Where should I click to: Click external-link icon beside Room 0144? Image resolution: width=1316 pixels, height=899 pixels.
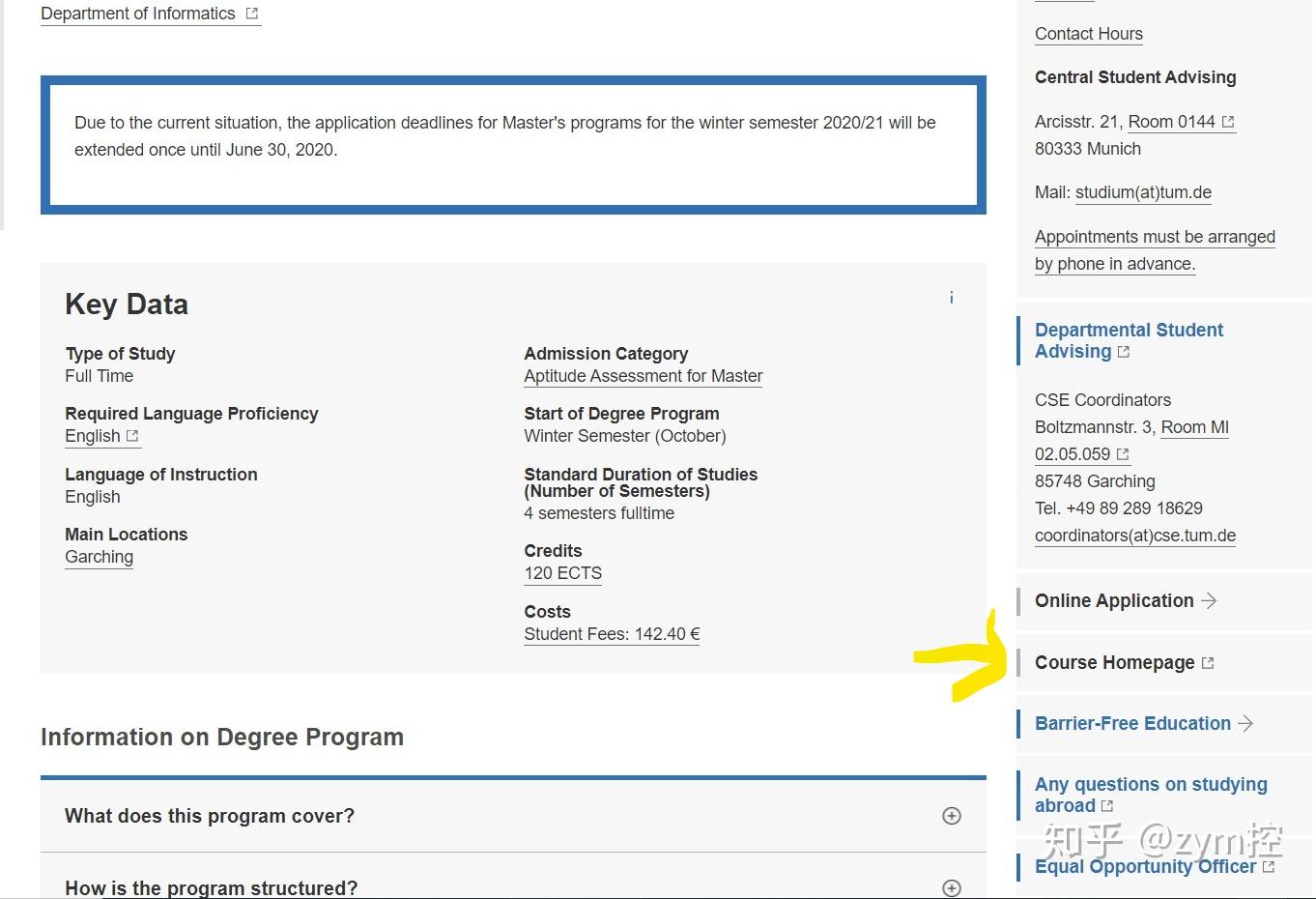pyautogui.click(x=1228, y=122)
